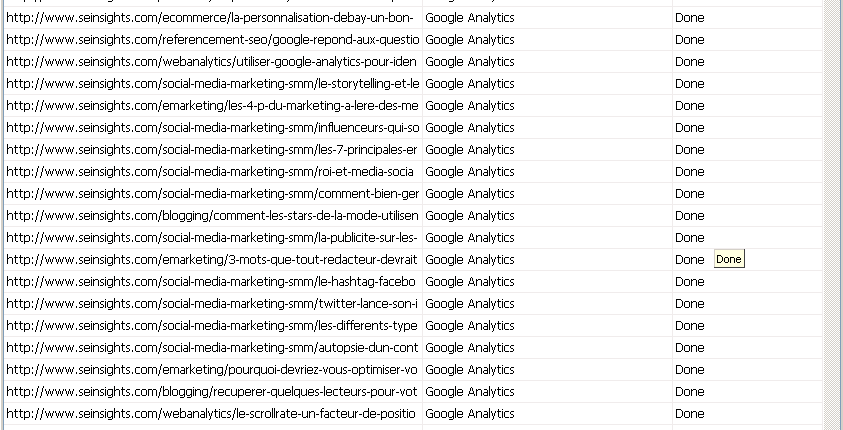
Task: Click Done status in recuperer-quelques-lecteurs row
Action: tap(689, 392)
